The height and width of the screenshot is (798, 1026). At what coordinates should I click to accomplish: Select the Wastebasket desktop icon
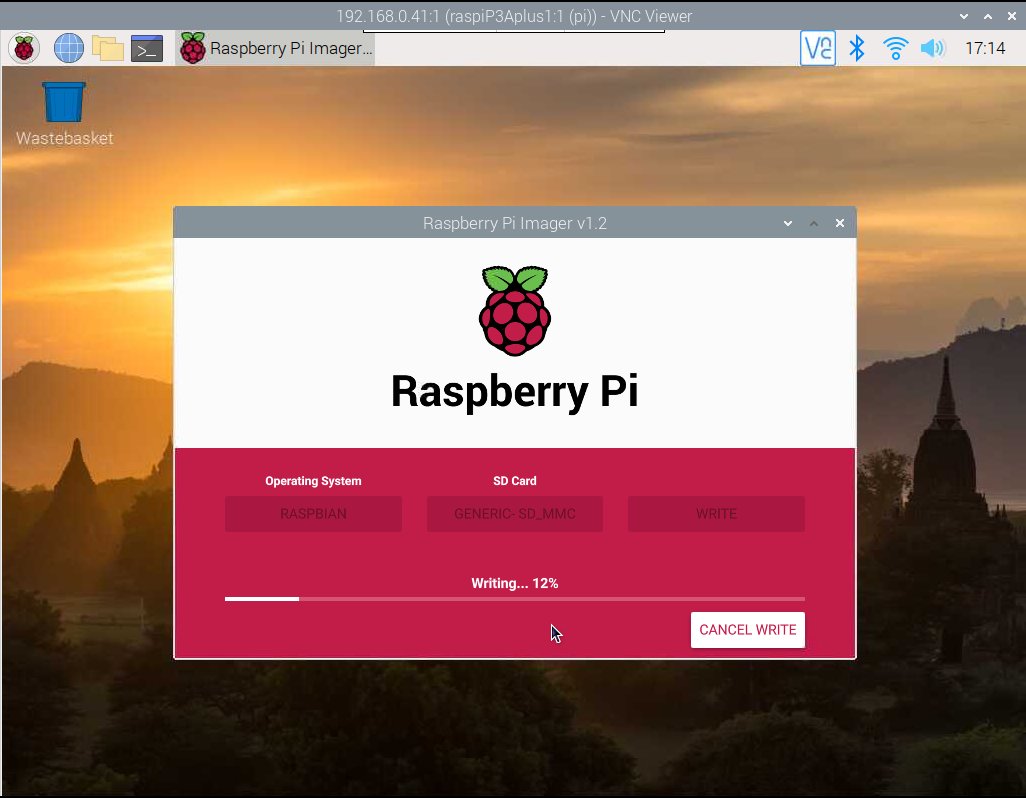pos(64,114)
